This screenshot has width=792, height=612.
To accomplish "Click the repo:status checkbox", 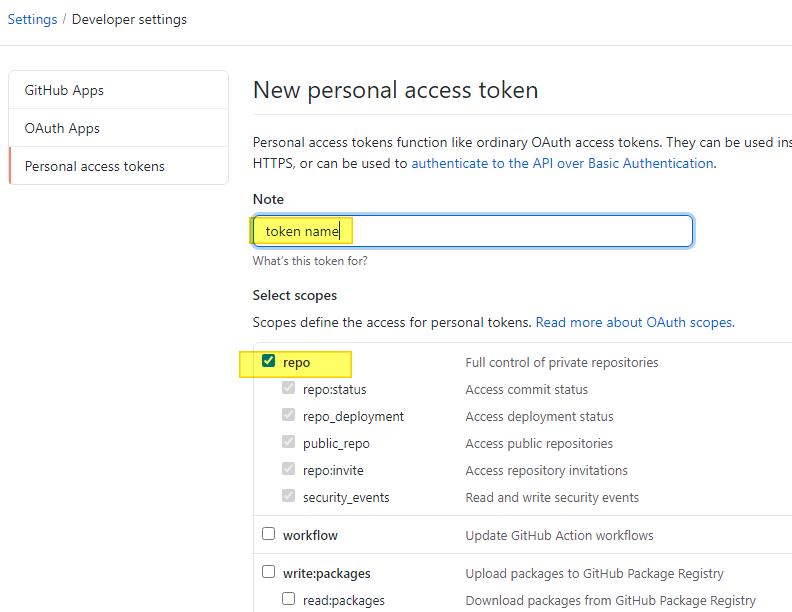I will pos(288,389).
